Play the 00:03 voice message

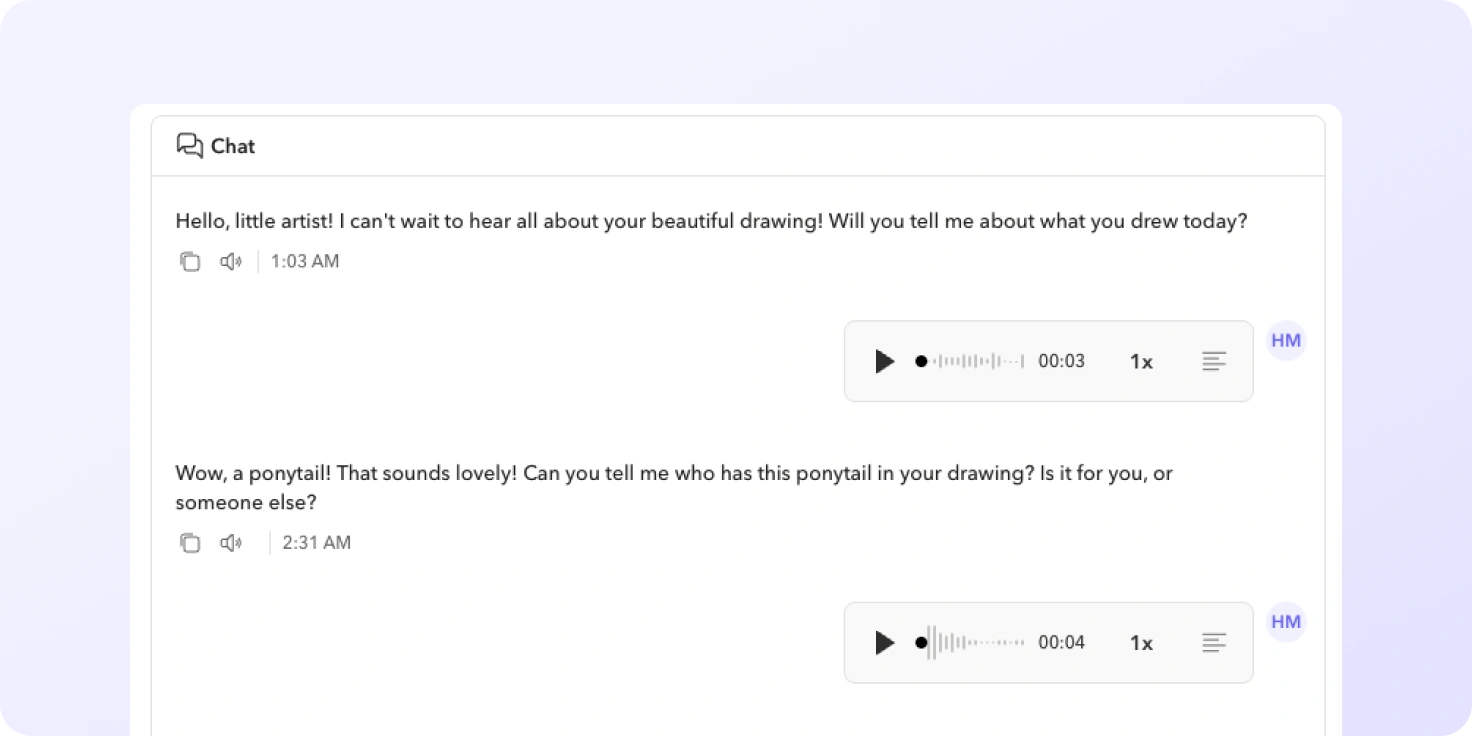click(x=884, y=361)
